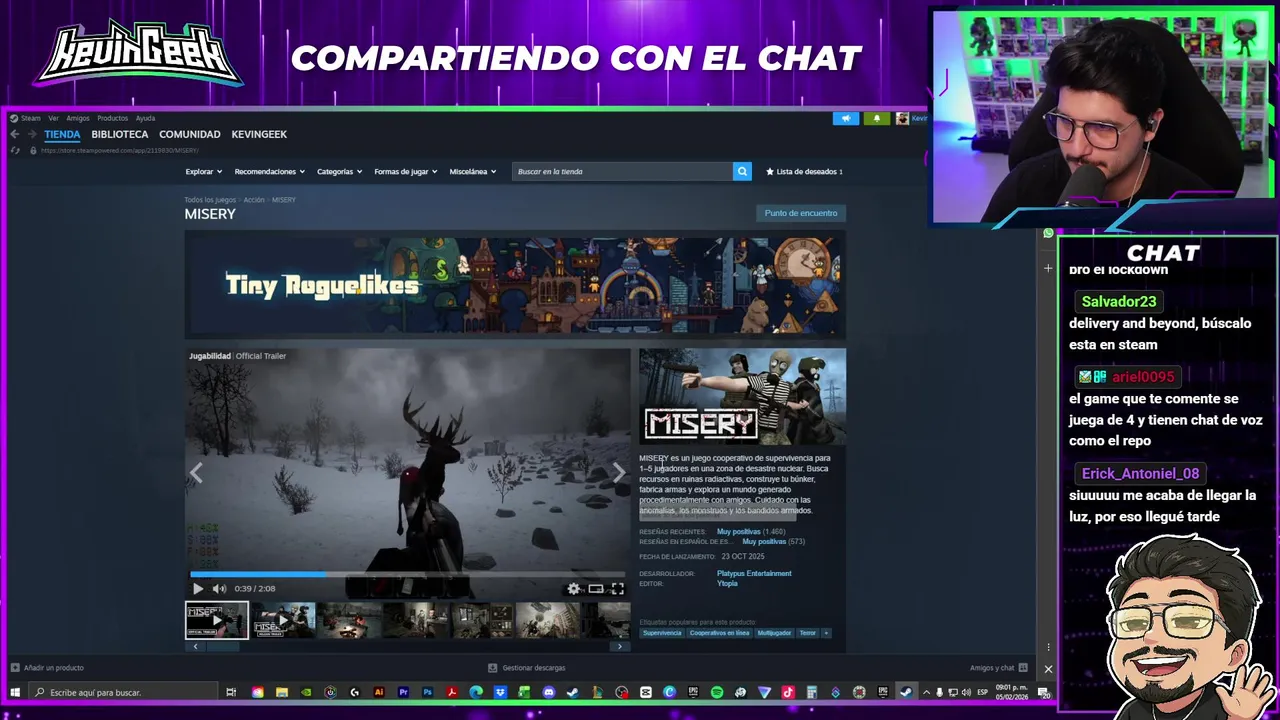Open editor Ytopia link

[727, 584]
